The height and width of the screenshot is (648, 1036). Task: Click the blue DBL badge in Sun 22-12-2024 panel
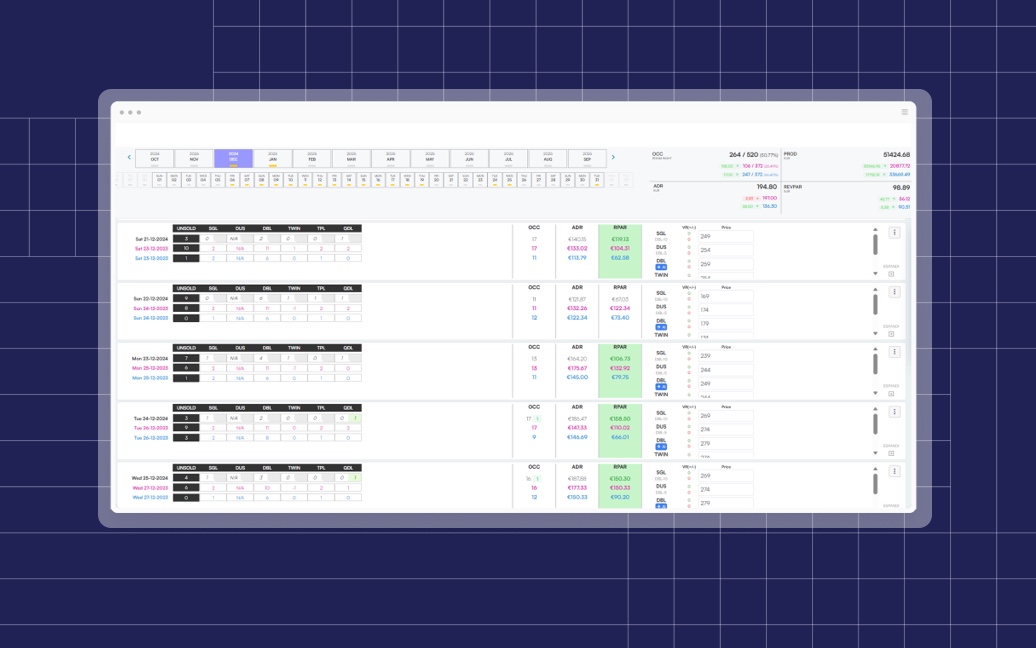click(661, 327)
